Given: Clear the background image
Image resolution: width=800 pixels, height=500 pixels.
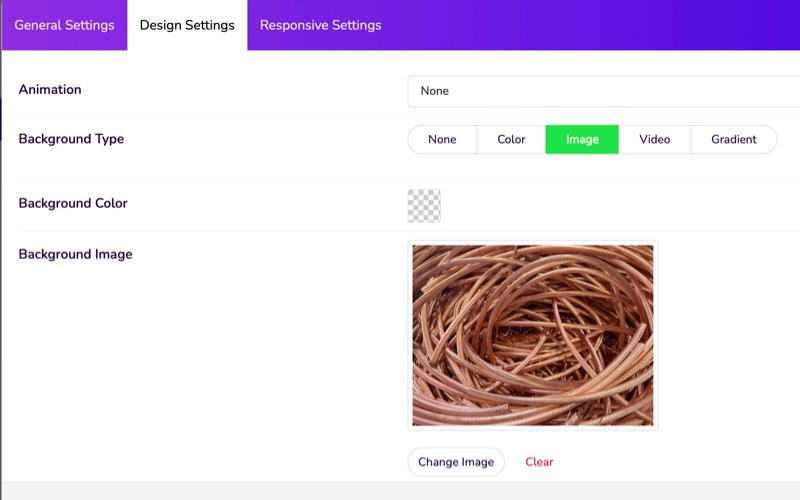Looking at the screenshot, I should 539,462.
